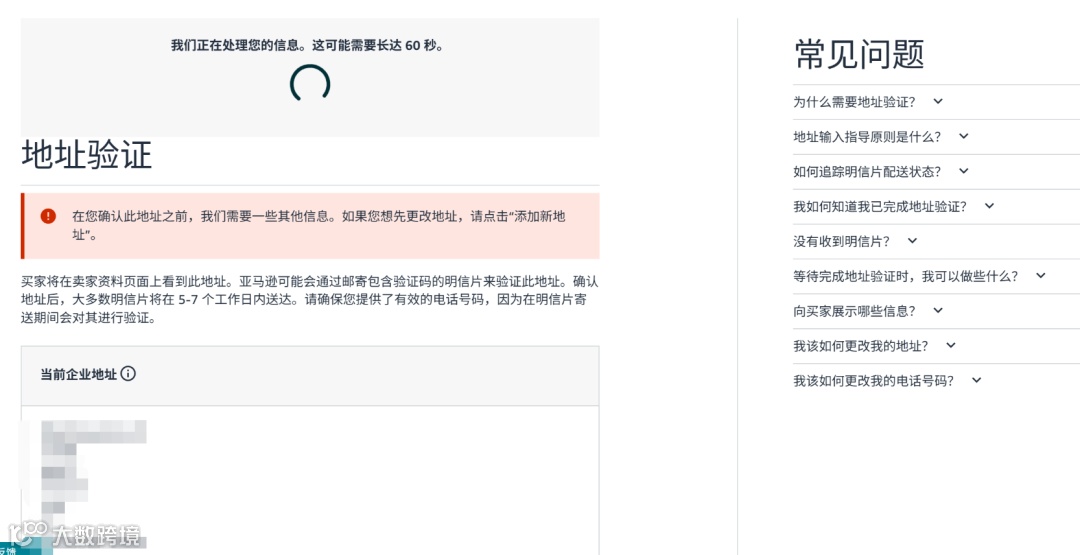Open FAQ 我该如何更改我的电话号码? text

tap(873, 381)
